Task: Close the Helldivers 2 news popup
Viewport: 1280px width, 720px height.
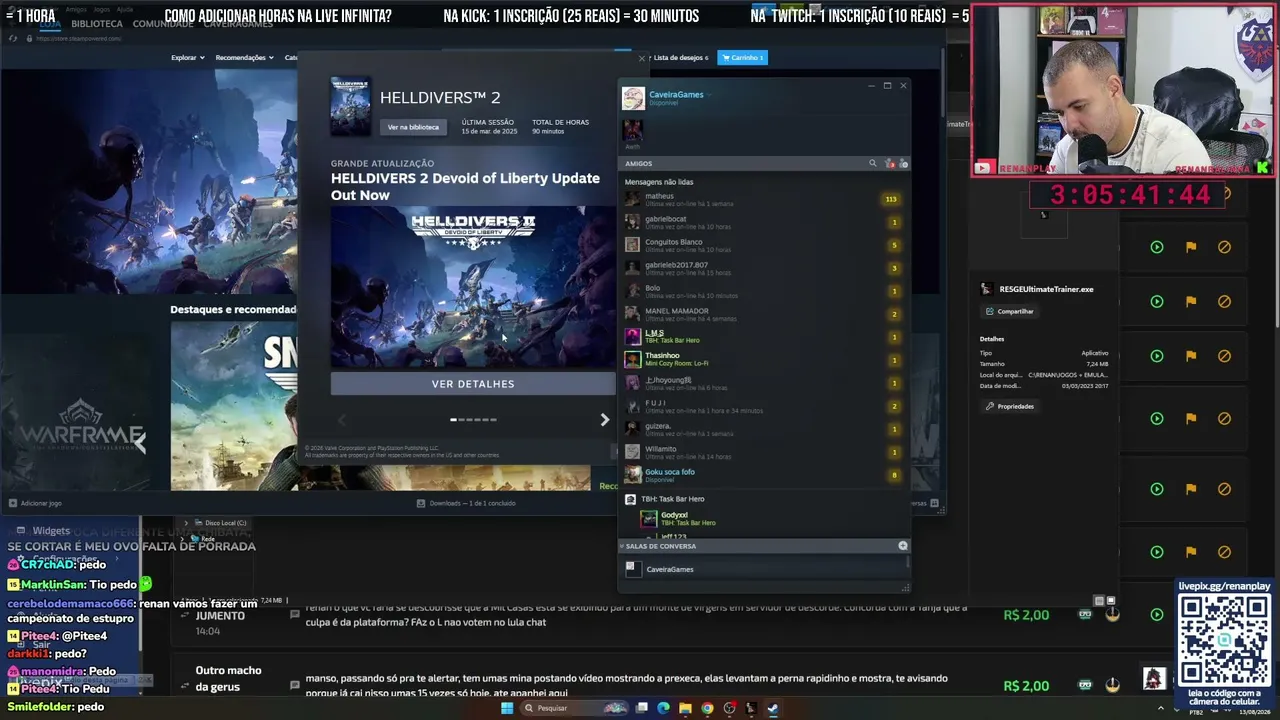Action: pos(642,59)
